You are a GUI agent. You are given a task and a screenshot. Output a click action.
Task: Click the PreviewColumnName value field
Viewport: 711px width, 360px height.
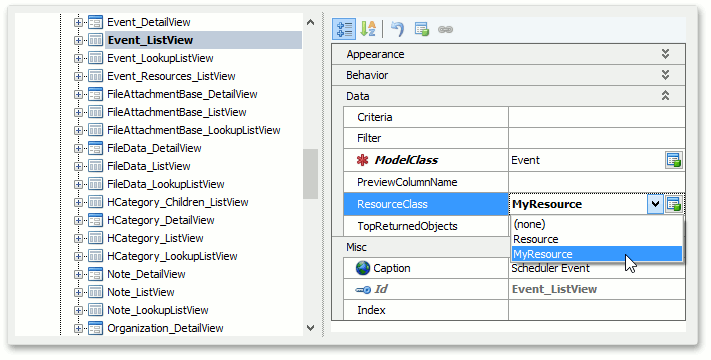pyautogui.click(x=597, y=182)
